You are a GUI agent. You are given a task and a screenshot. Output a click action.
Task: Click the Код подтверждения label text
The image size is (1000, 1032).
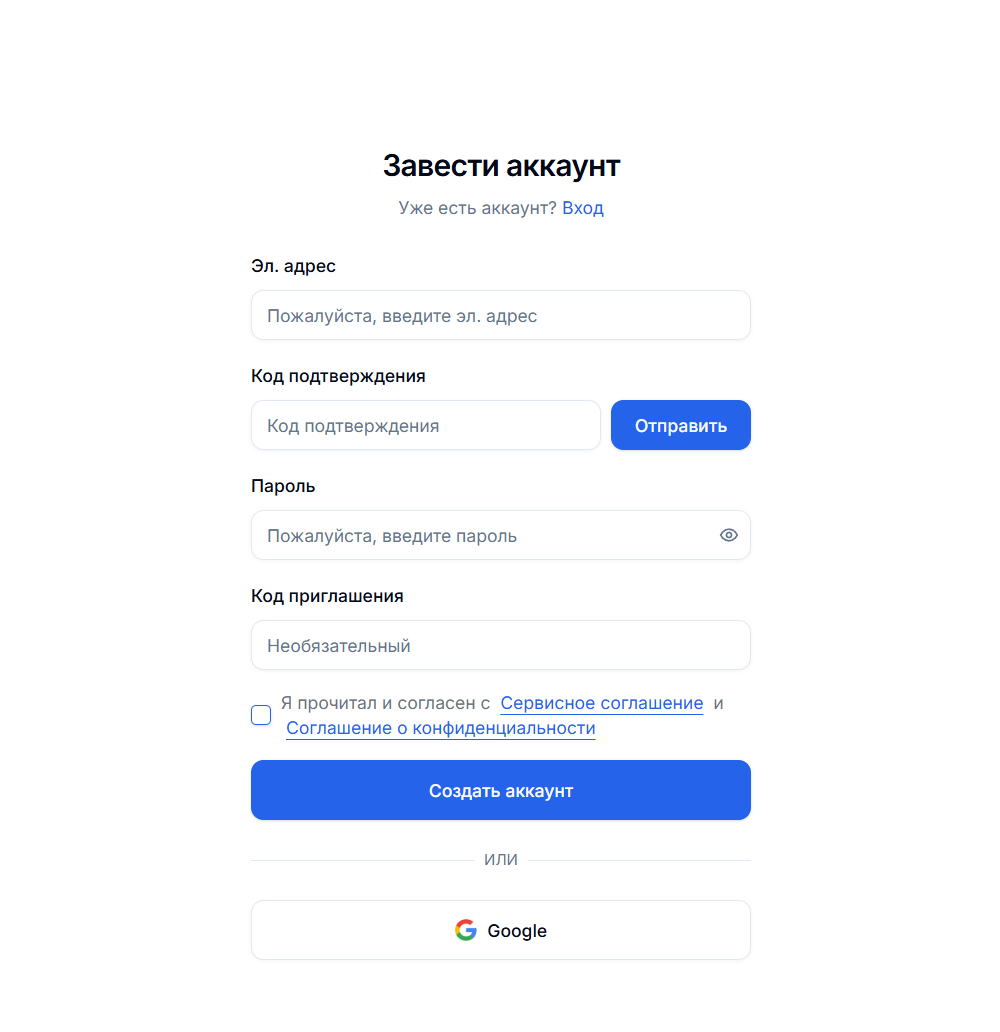338,376
